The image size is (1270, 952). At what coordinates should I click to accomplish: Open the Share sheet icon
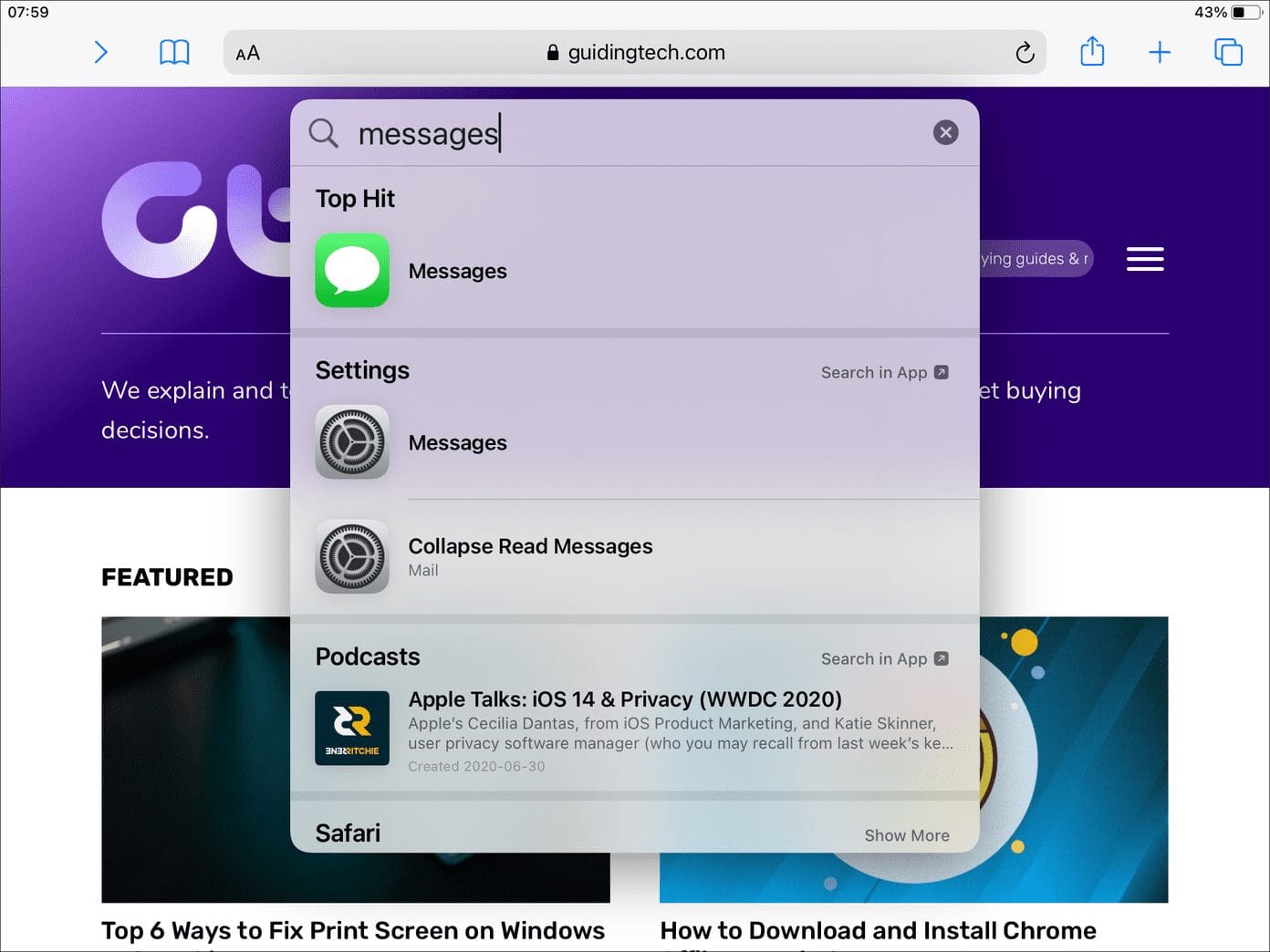(x=1092, y=52)
